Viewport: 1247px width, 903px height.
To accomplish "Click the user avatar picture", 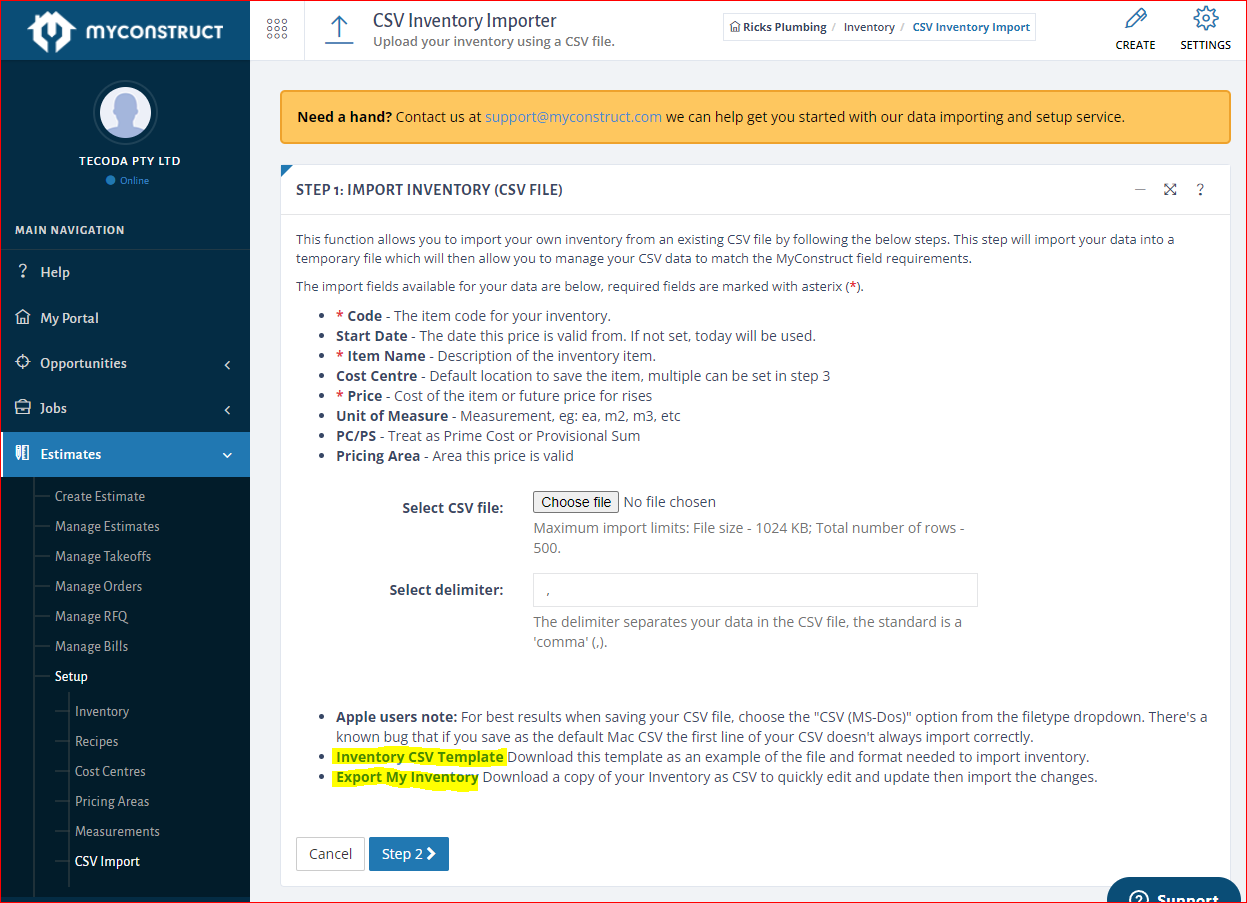I will pyautogui.click(x=125, y=112).
